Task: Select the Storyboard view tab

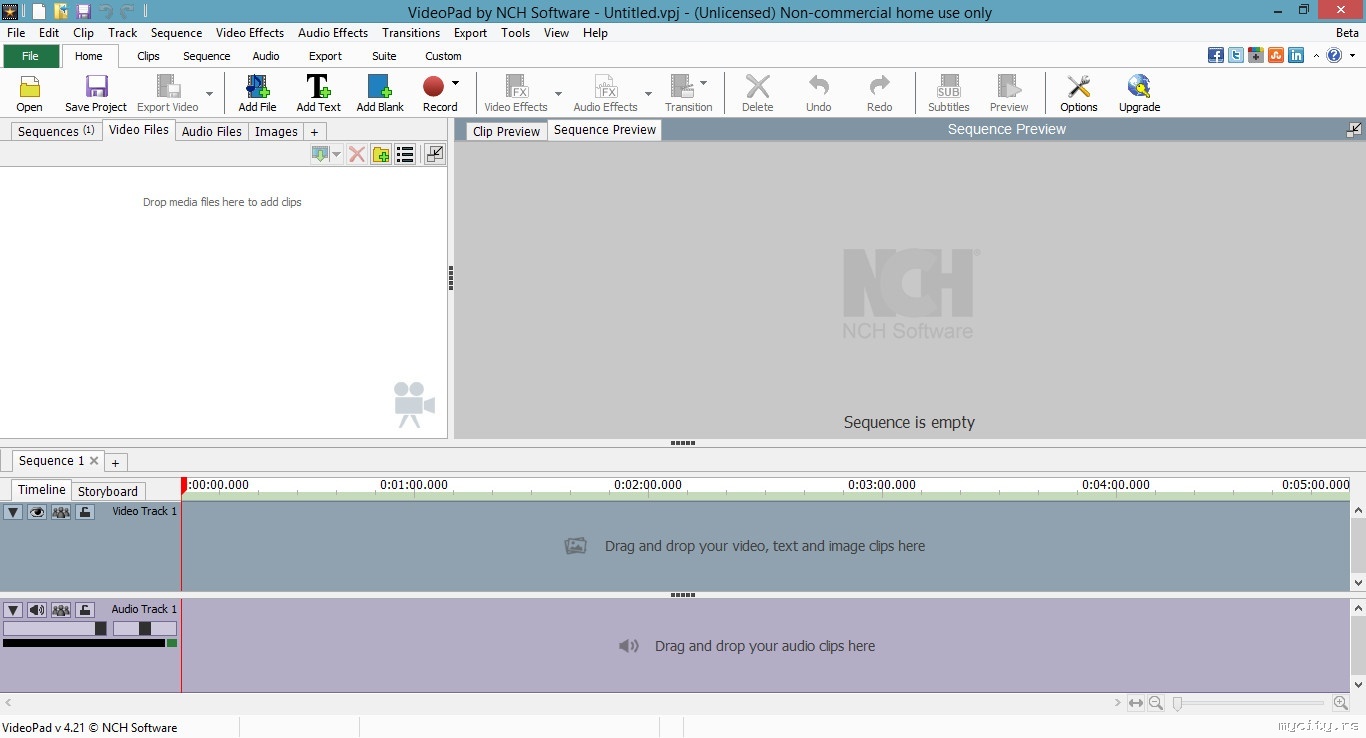Action: [108, 491]
